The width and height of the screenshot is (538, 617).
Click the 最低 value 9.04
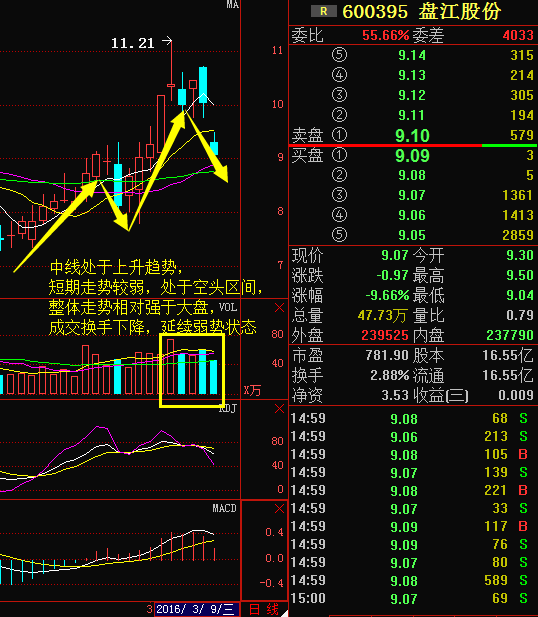click(520, 296)
